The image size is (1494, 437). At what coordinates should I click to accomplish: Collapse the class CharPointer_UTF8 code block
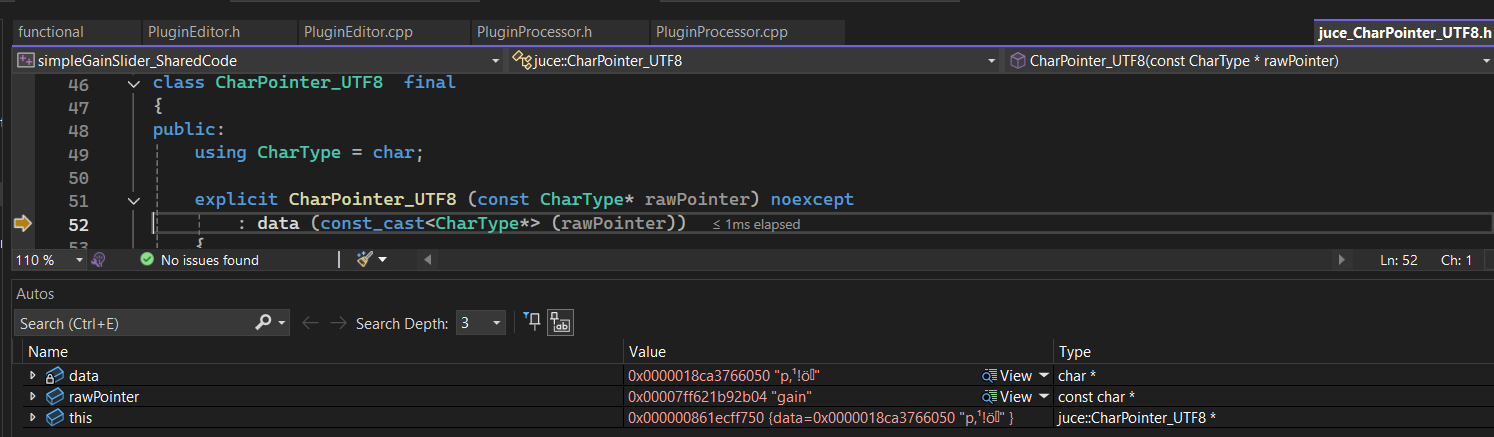[135, 83]
